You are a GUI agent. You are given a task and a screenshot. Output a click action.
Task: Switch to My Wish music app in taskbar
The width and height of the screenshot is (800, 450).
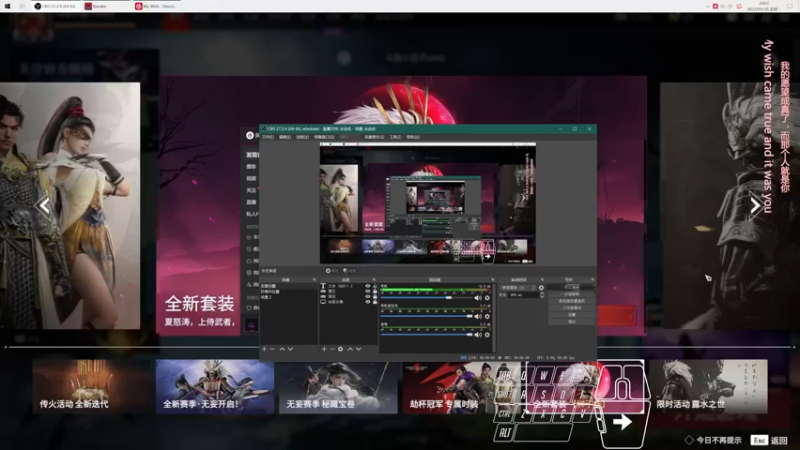(x=157, y=6)
